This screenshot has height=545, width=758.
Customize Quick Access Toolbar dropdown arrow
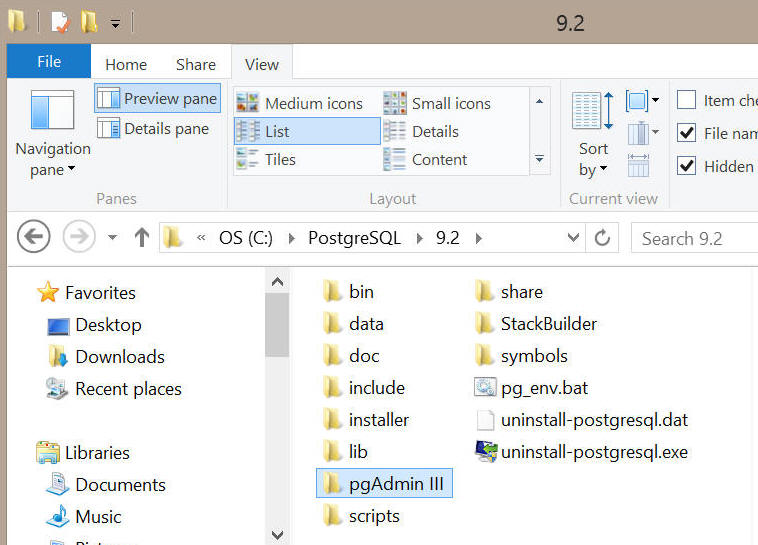115,23
